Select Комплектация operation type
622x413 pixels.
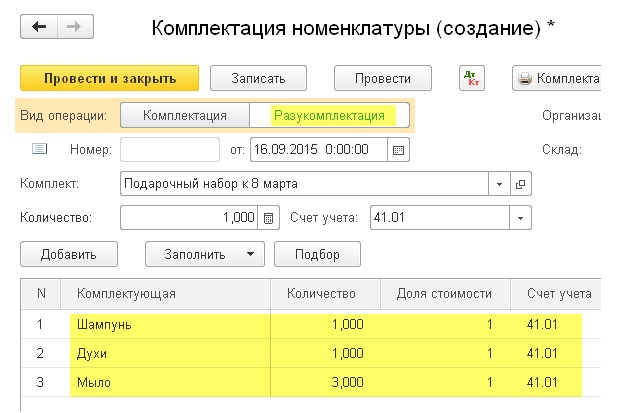click(185, 115)
